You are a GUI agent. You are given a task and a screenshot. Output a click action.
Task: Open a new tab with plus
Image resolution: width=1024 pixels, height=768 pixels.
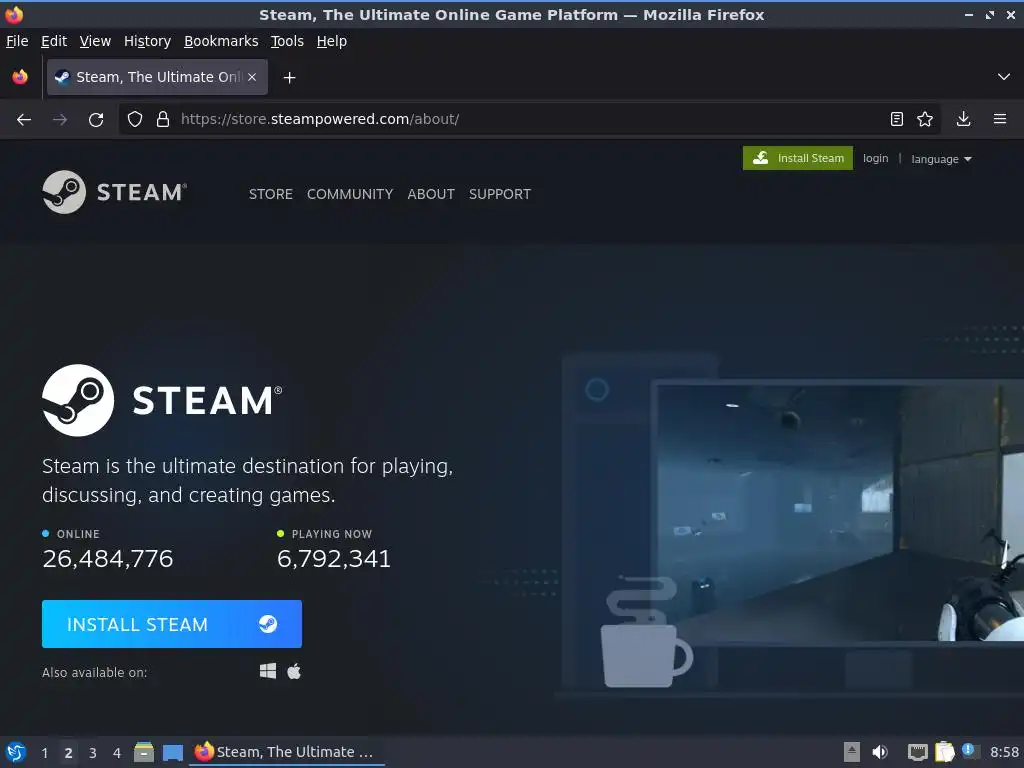coord(289,78)
